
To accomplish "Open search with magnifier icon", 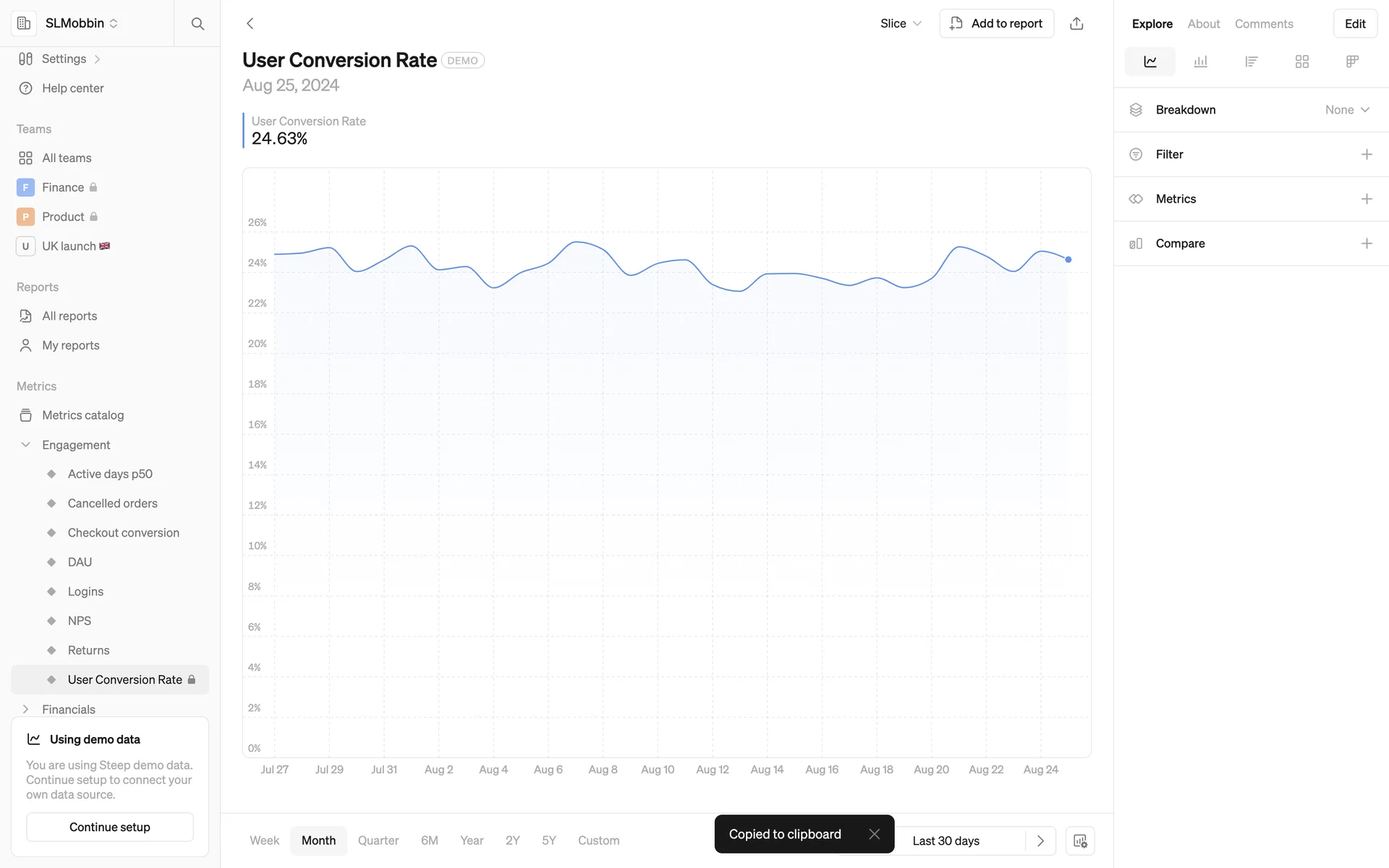I will tap(197, 24).
